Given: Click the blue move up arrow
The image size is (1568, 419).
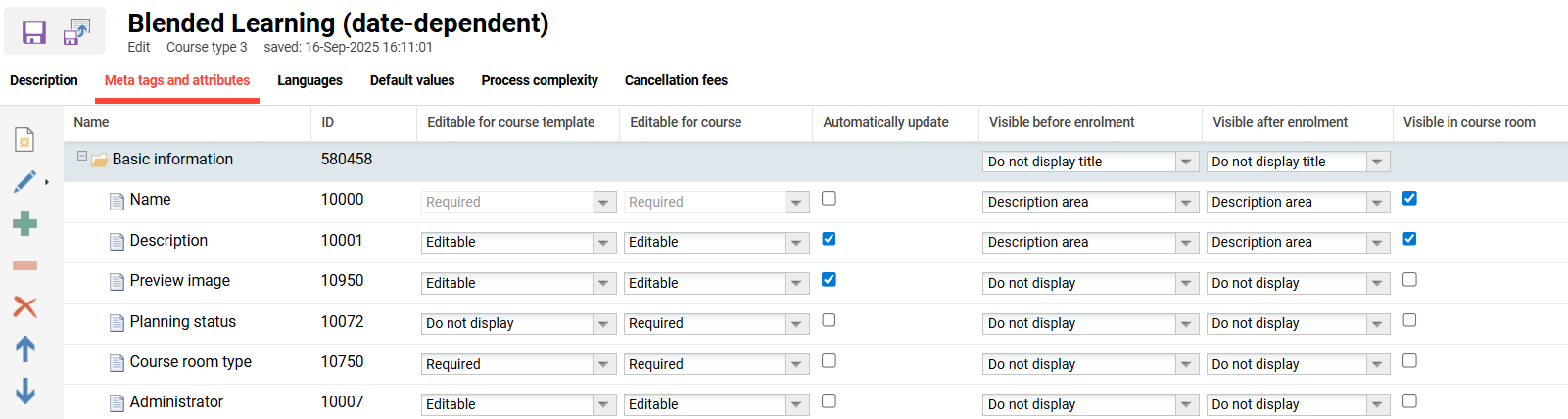Looking at the screenshot, I should click(25, 349).
